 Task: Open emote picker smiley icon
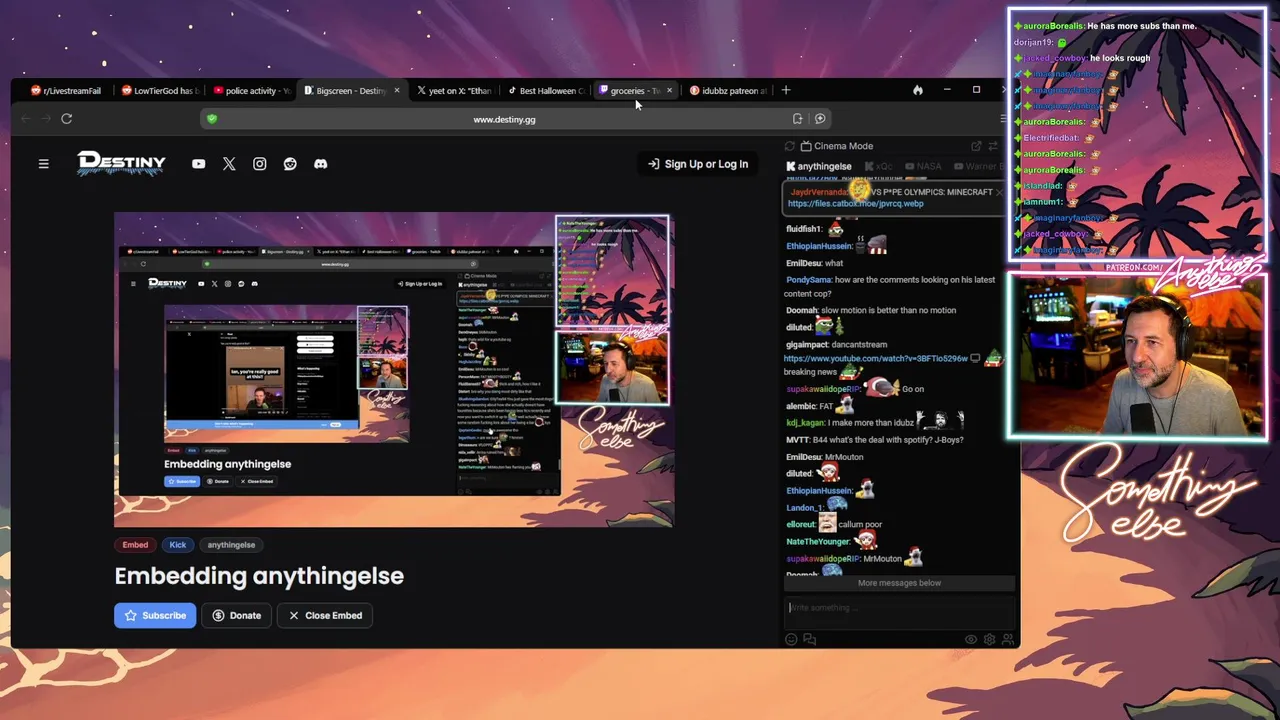791,639
